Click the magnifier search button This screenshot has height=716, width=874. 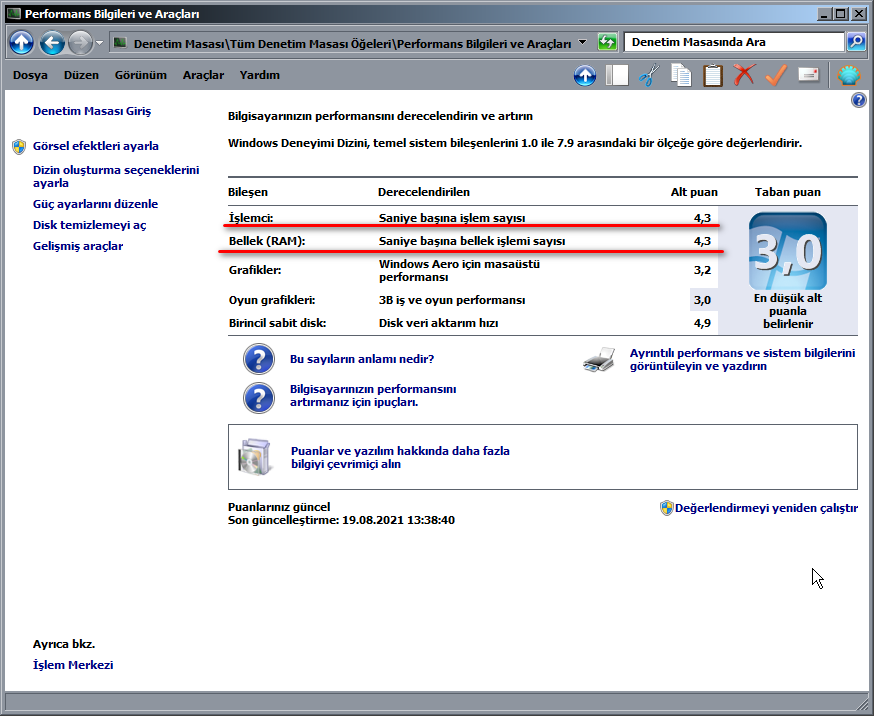point(856,42)
